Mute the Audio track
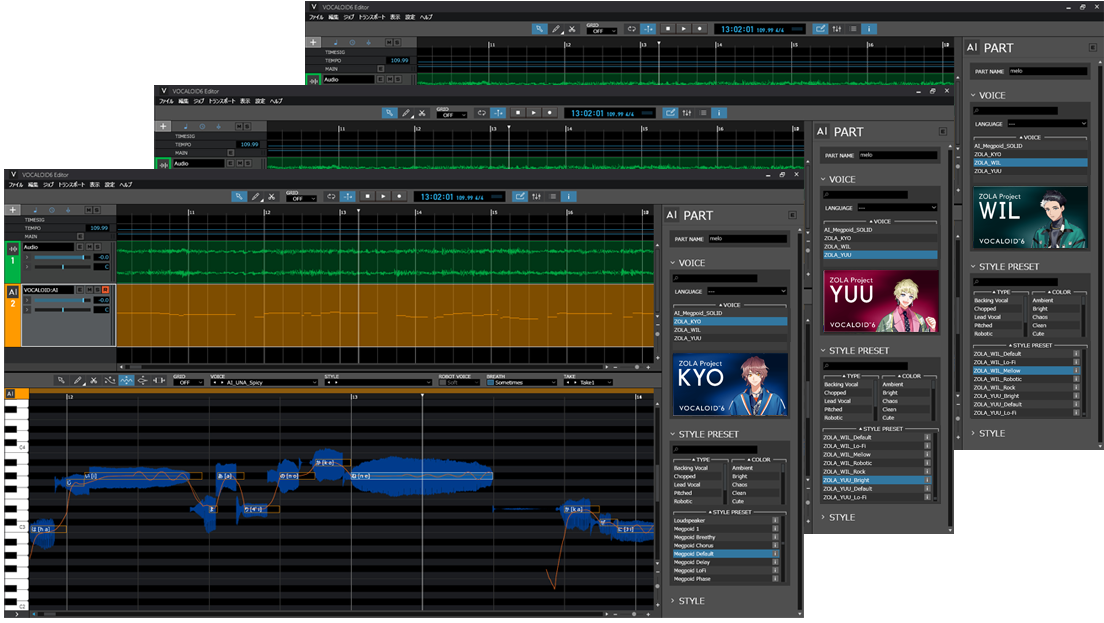The height and width of the screenshot is (623, 1104). click(x=89, y=247)
